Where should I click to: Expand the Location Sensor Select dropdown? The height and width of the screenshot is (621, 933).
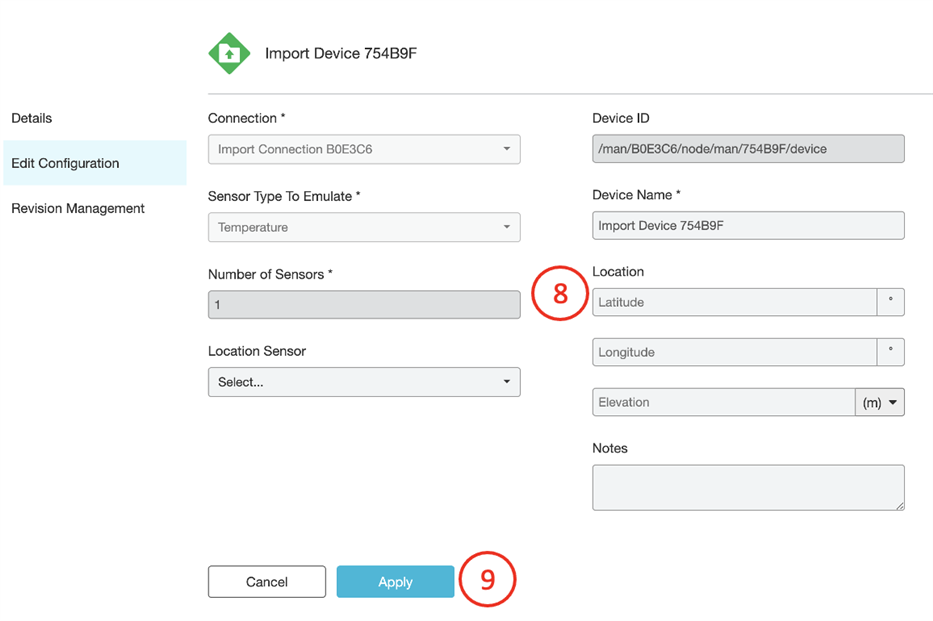click(364, 382)
